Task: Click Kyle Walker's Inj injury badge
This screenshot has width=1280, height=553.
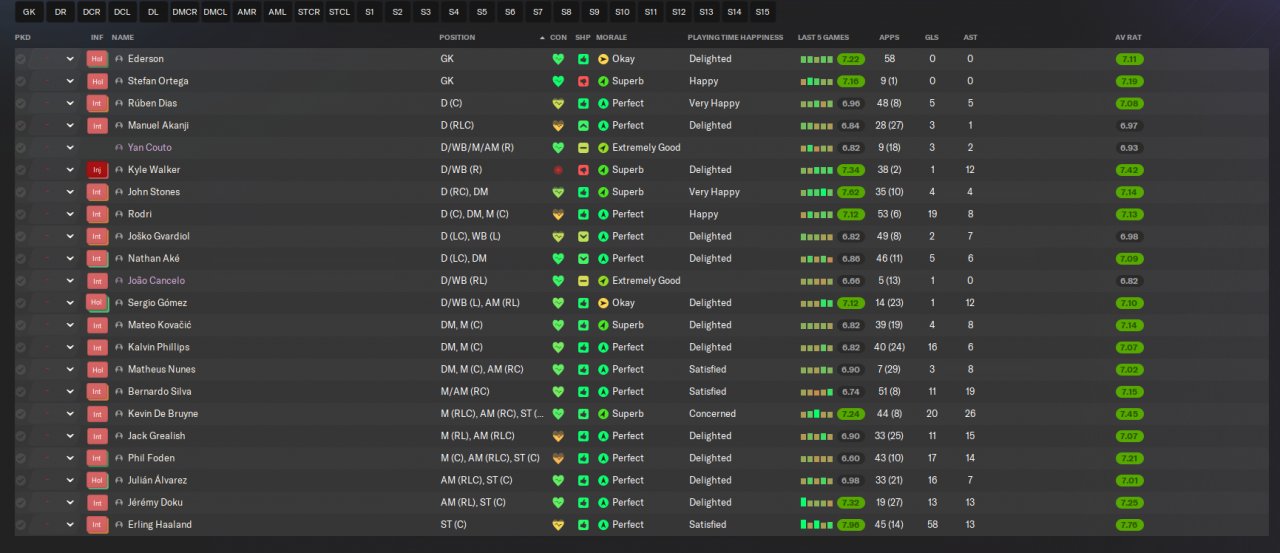Action: [x=97, y=170]
